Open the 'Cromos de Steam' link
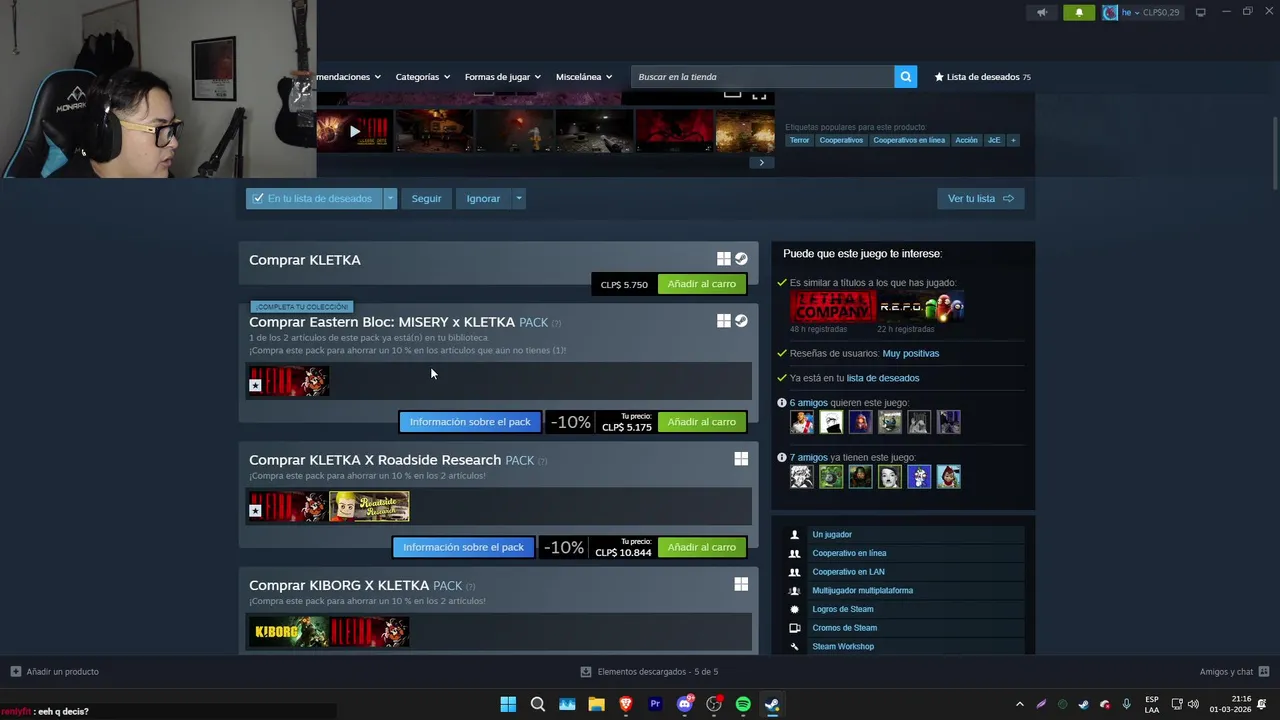Screen dimensions: 1280x720 [845, 628]
